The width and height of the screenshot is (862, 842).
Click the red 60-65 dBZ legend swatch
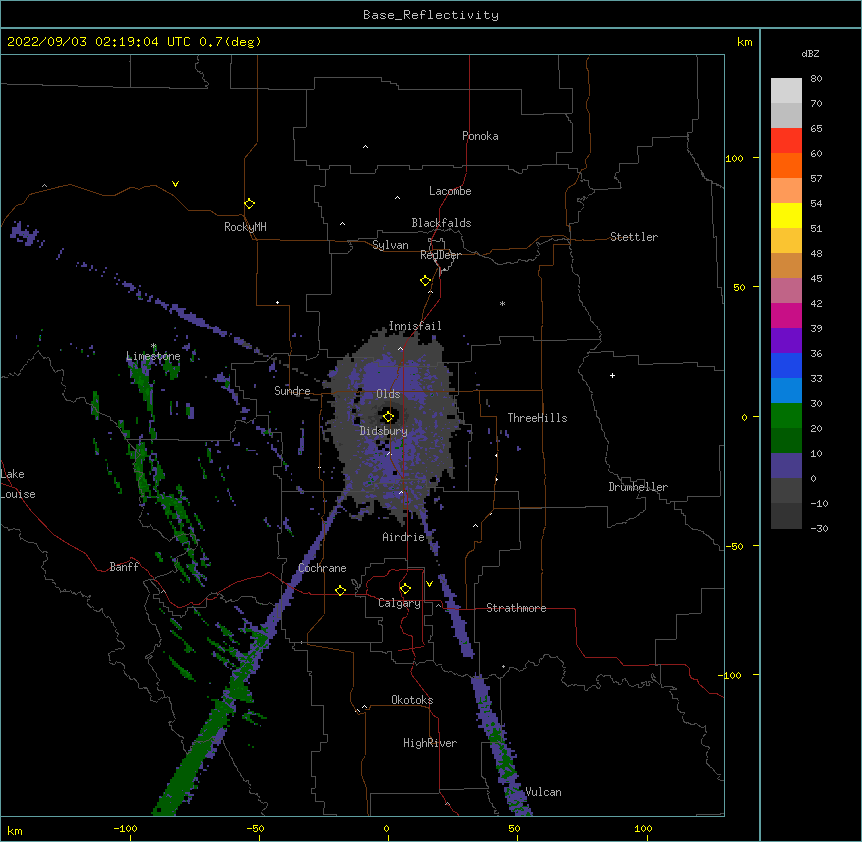click(x=786, y=140)
